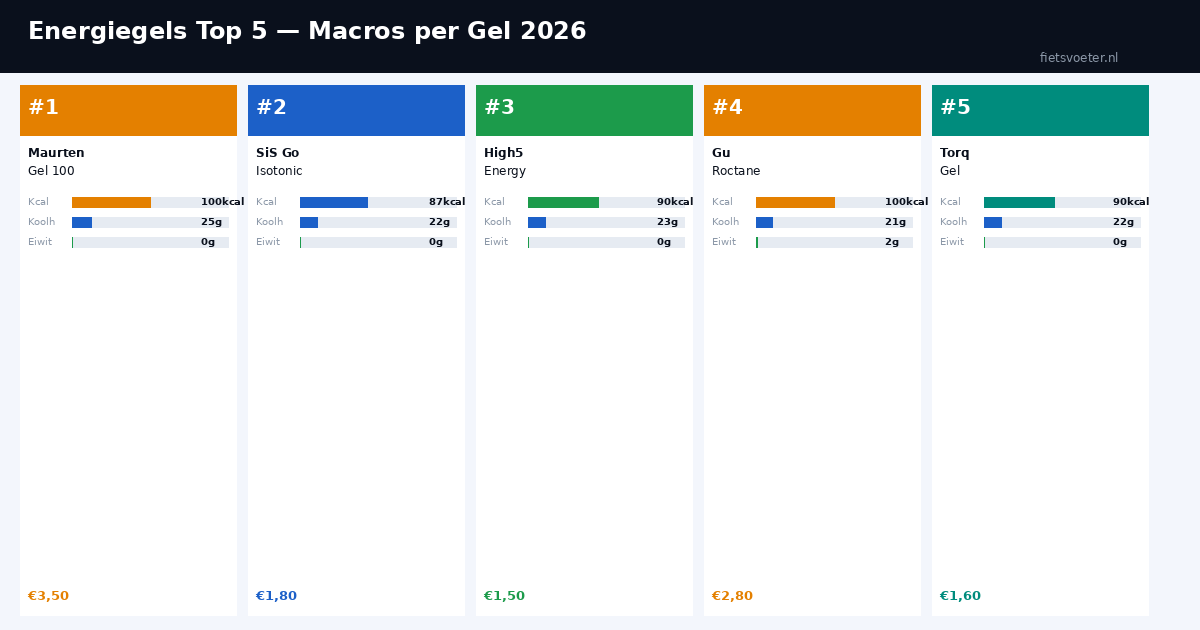Click the Maurten brand name
This screenshot has height=630, width=1200.
coord(56,153)
